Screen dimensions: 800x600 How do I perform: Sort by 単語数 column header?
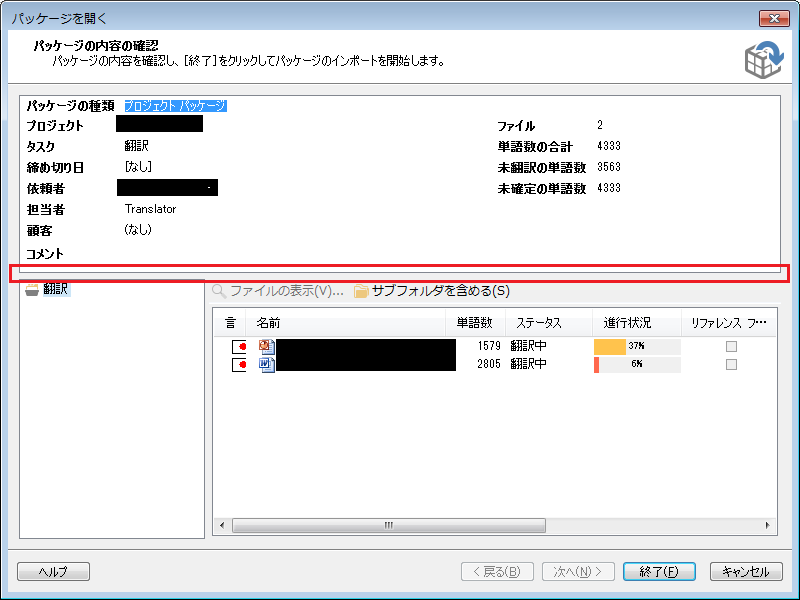click(x=475, y=323)
